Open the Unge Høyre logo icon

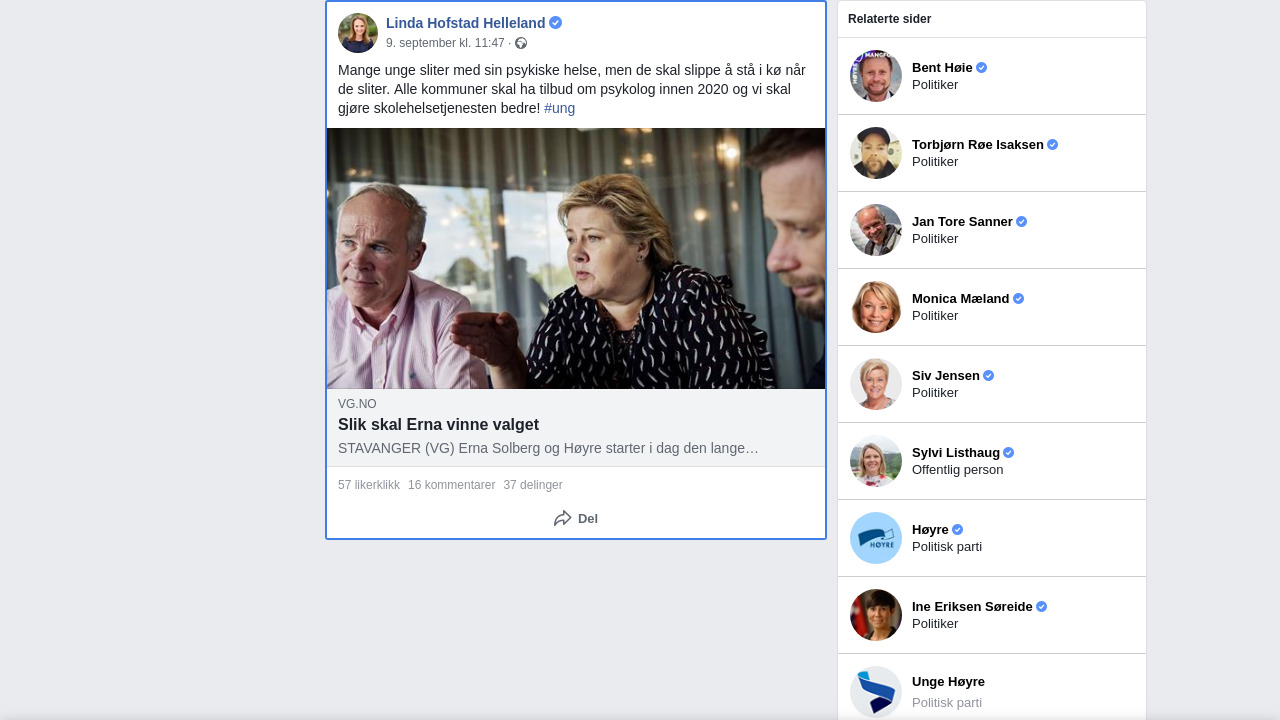(x=876, y=692)
